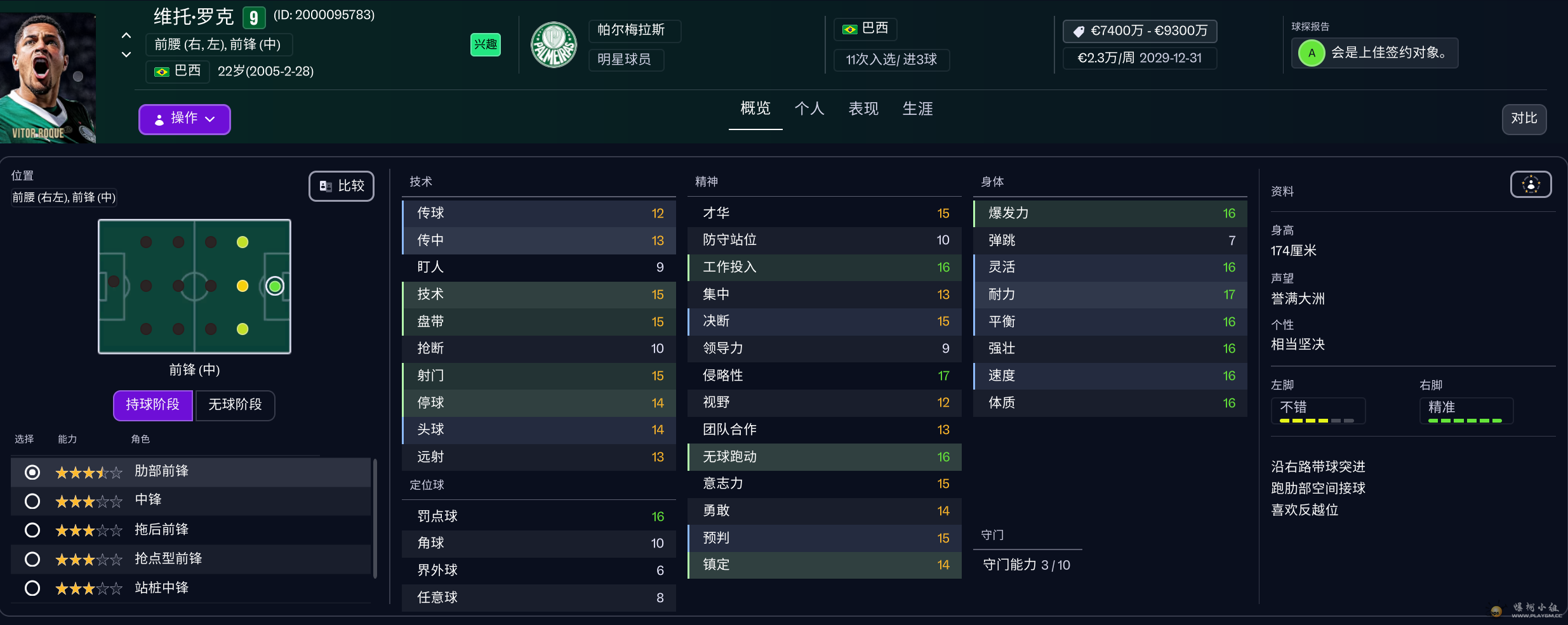Choose the 站桩中锋 role radio button
Viewport: 1568px width, 625px height.
pos(32,588)
